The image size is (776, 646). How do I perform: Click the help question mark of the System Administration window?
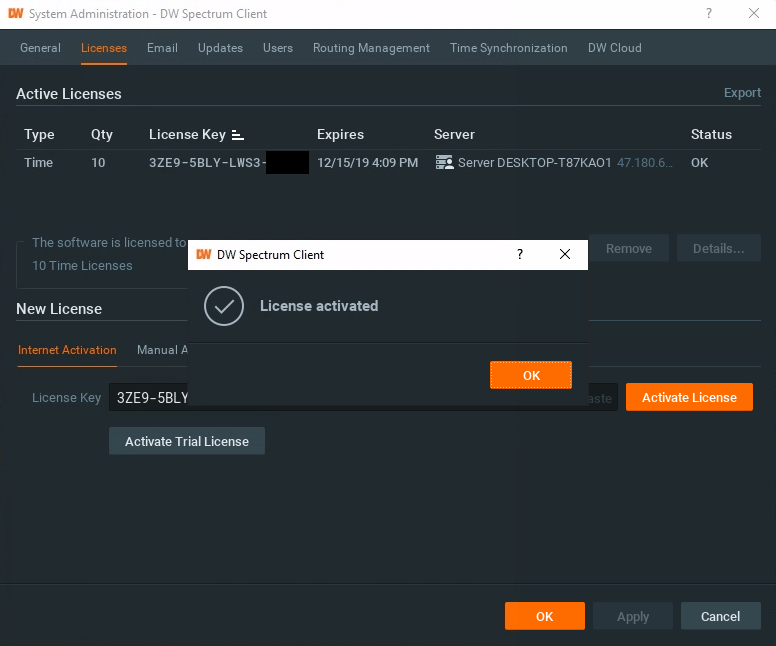coord(709,13)
